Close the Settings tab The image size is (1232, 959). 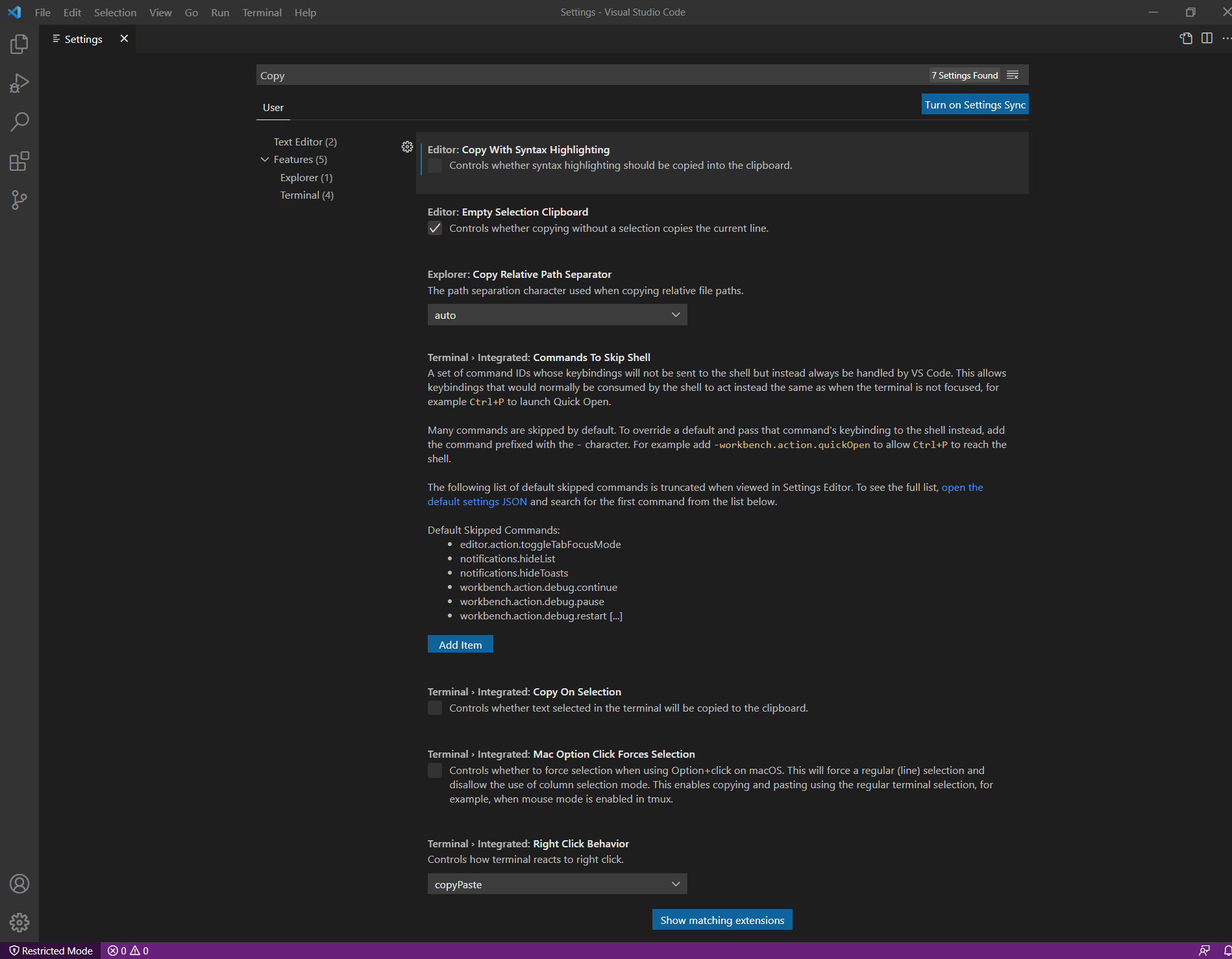124,39
